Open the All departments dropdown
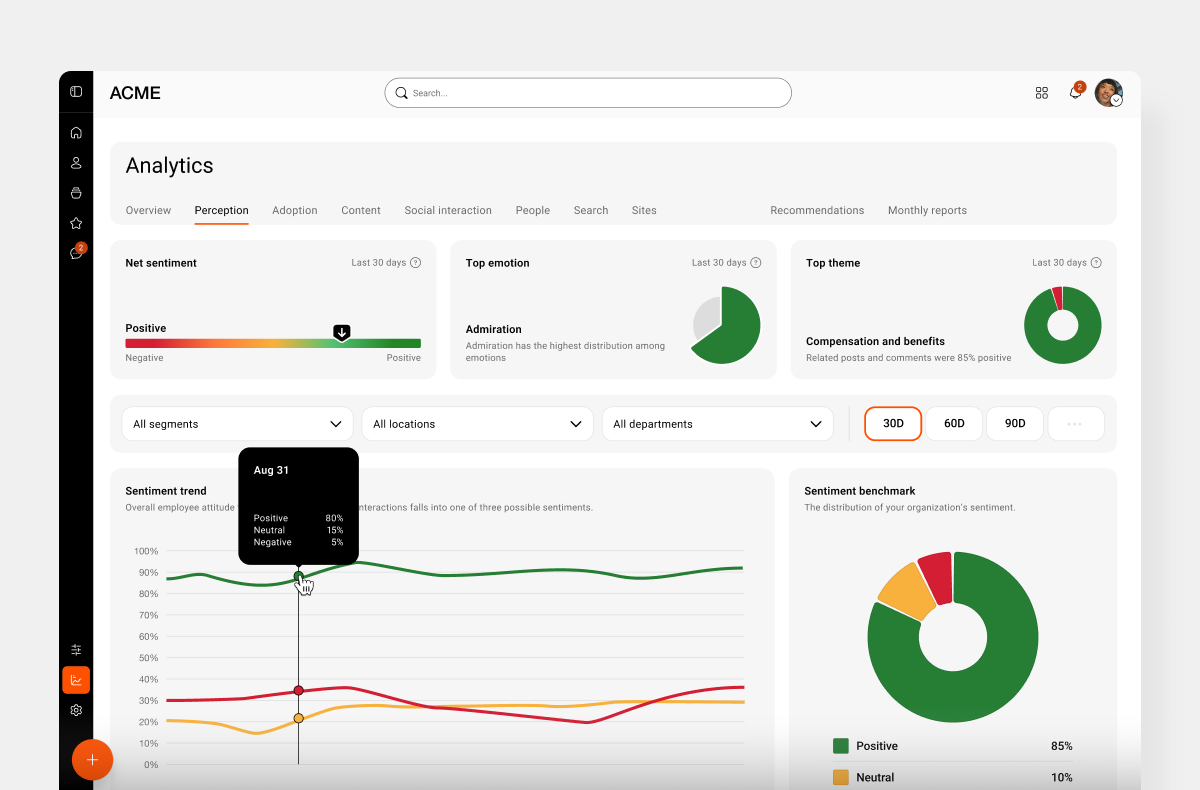 coord(717,423)
